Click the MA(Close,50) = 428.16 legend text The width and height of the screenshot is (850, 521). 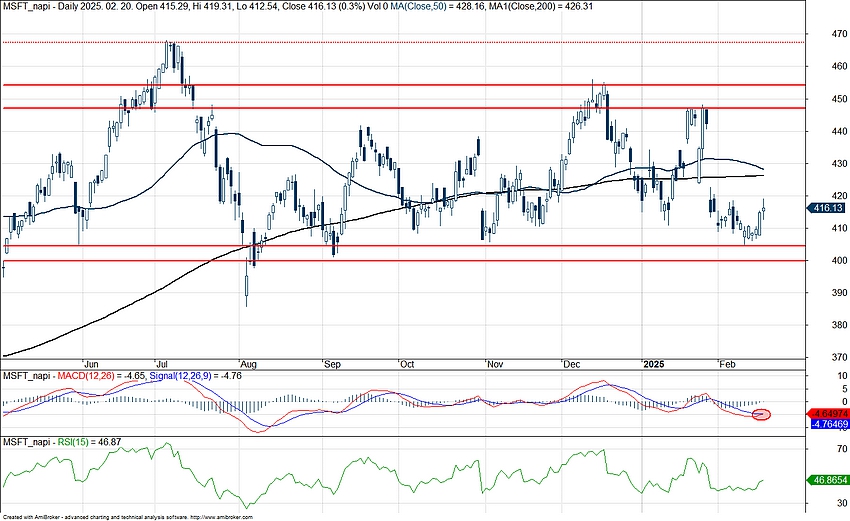(438, 7)
